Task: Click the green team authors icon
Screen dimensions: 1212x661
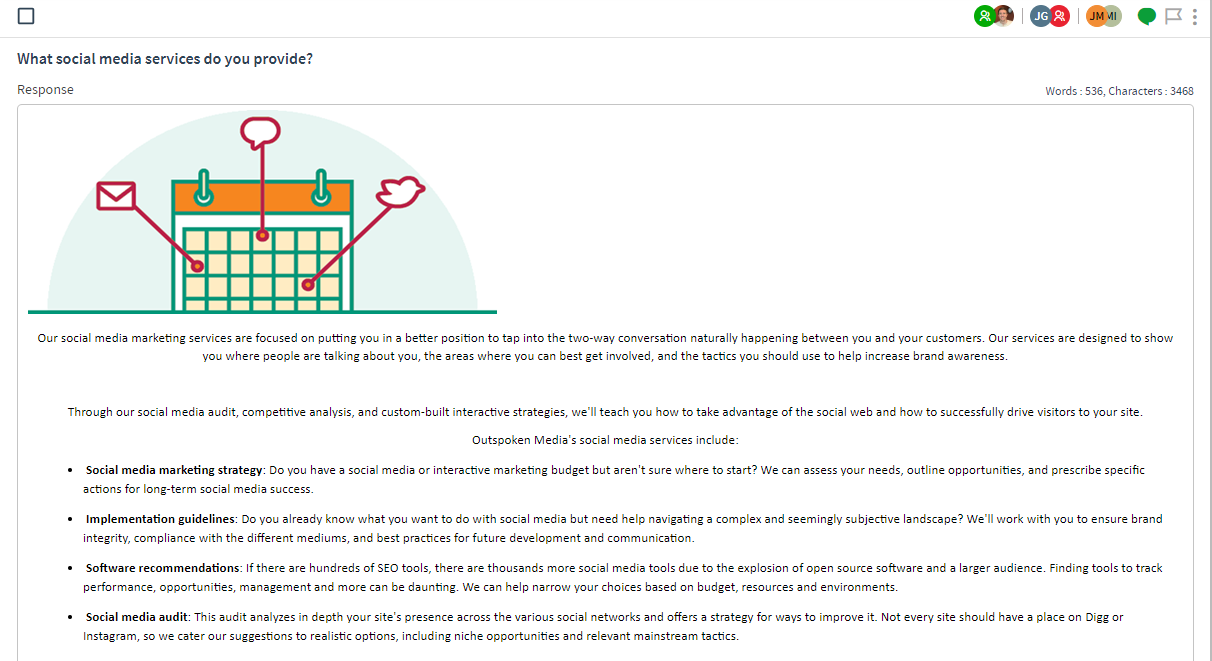Action: coord(984,16)
